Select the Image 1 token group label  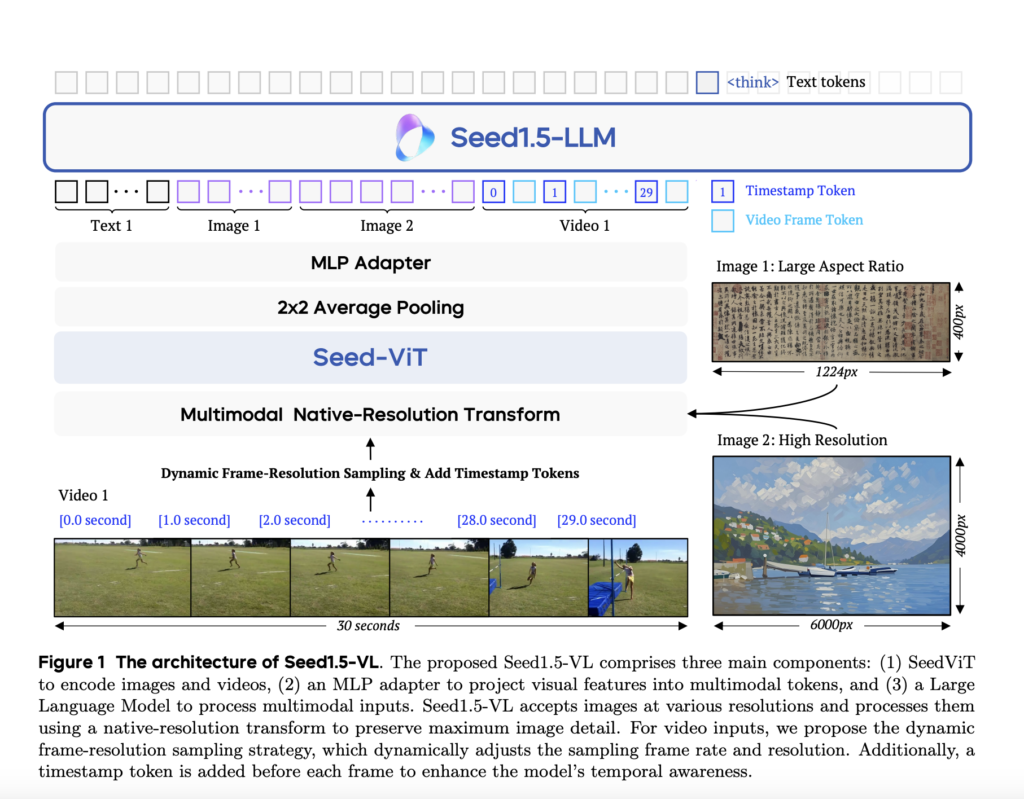[x=233, y=225]
